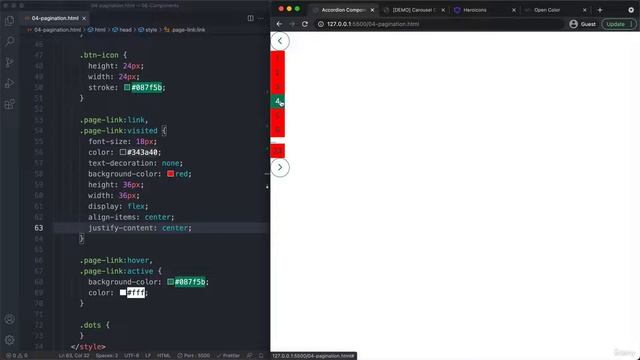Click the circular icon at the tab strip's end
Screen dimensions: 640x360
[631, 10]
